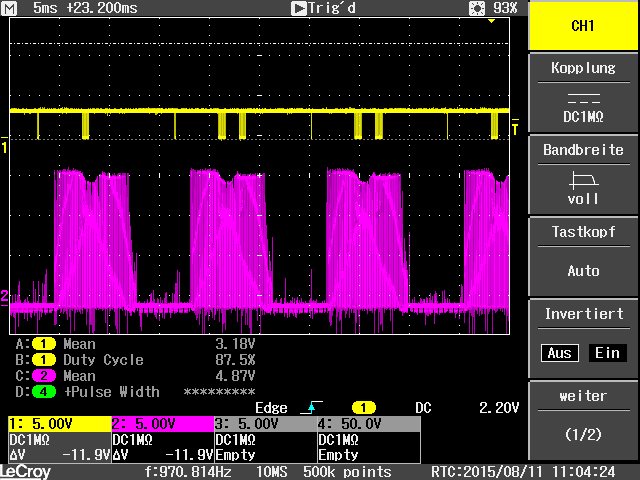Click channel 1 ΔV -11.9V readout
The height and width of the screenshot is (480, 640).
click(x=60, y=455)
